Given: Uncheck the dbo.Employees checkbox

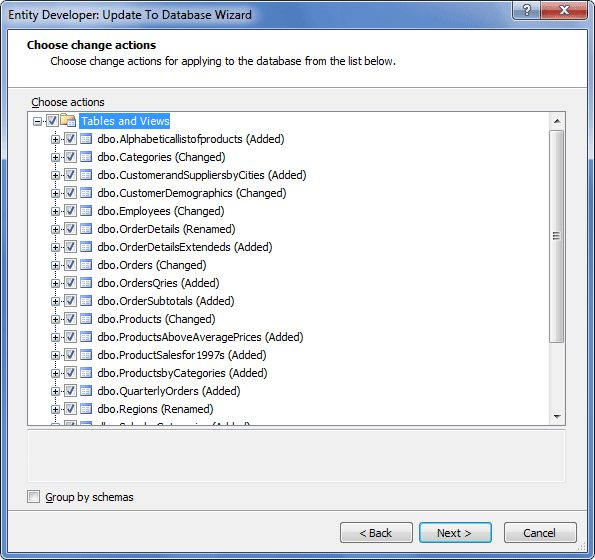Looking at the screenshot, I should tap(70, 211).
